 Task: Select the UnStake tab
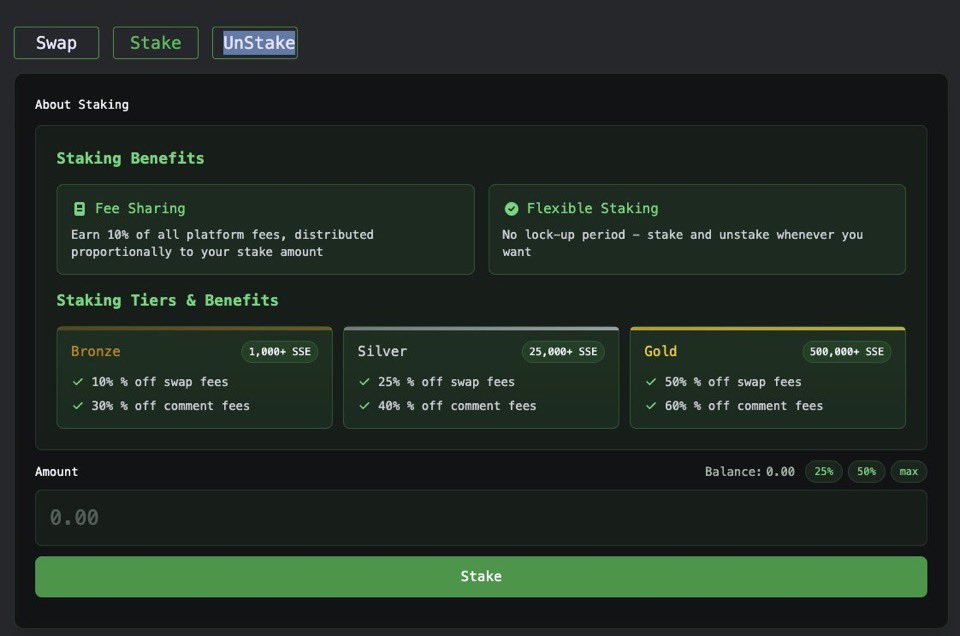coord(255,43)
